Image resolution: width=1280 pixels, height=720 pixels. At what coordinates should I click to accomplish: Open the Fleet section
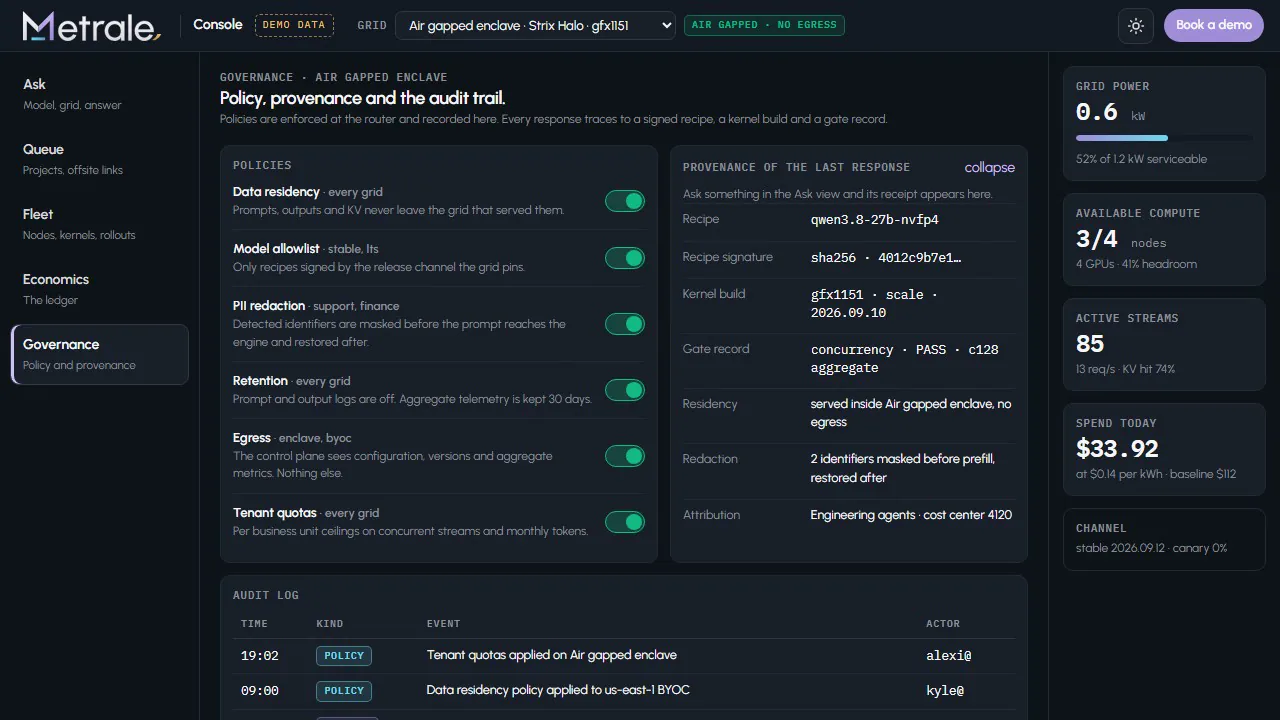coord(100,224)
